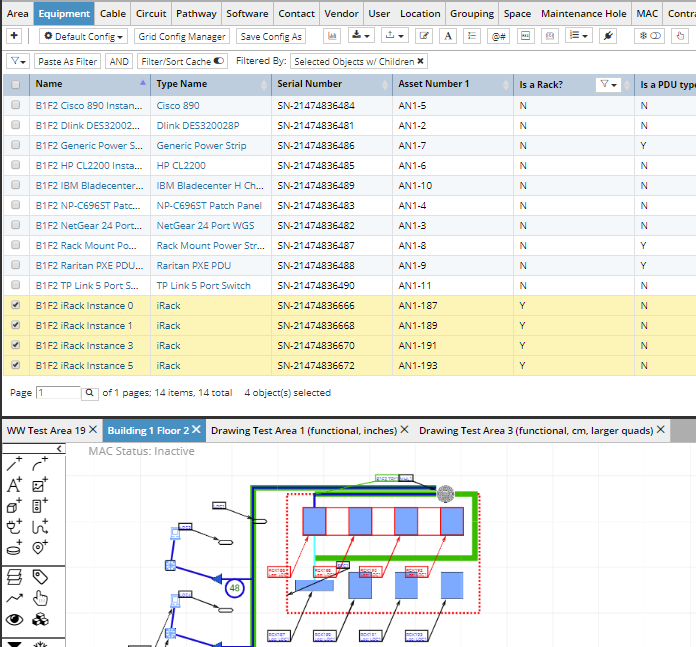Open the upload export dropdown
The image size is (696, 647).
click(x=394, y=36)
